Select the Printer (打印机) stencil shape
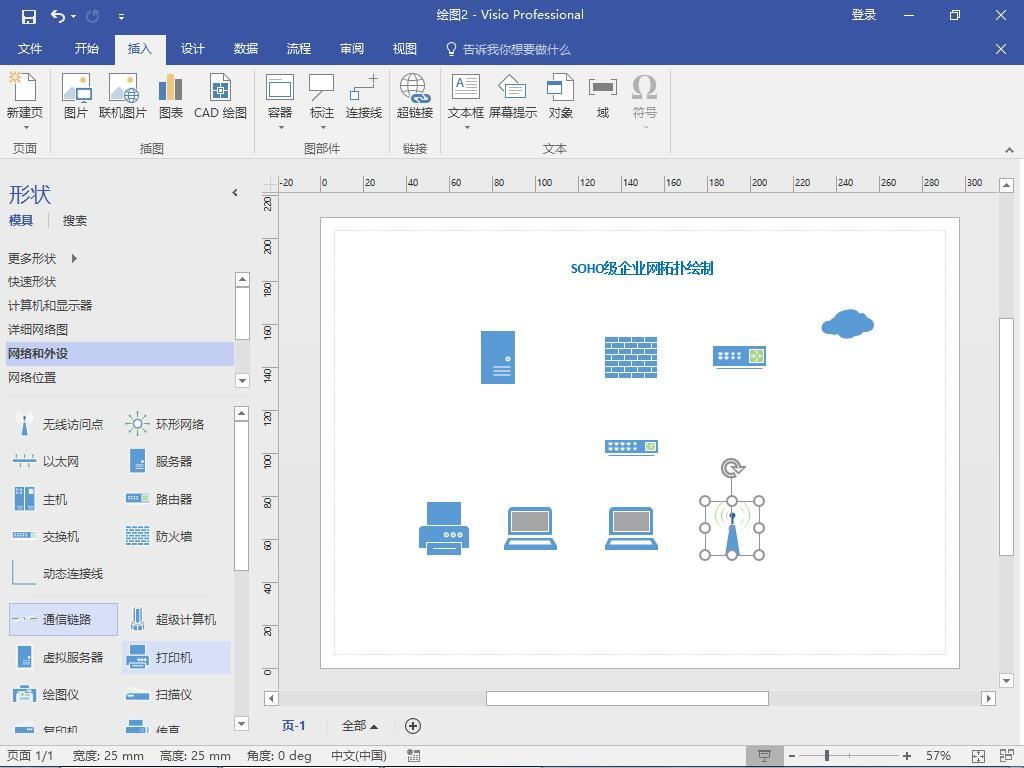The width and height of the screenshot is (1024, 768). [176, 657]
